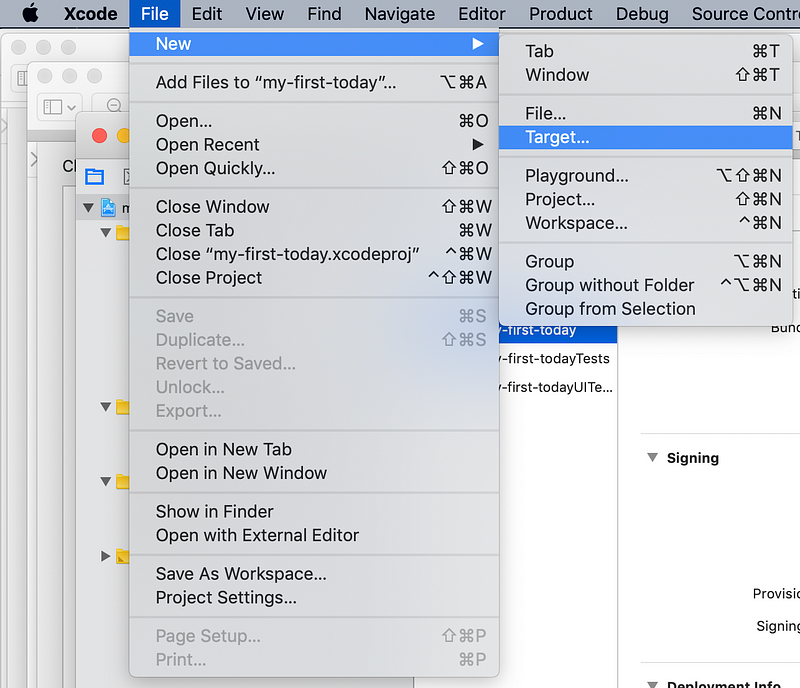Select New Group in submenu

[x=645, y=261]
